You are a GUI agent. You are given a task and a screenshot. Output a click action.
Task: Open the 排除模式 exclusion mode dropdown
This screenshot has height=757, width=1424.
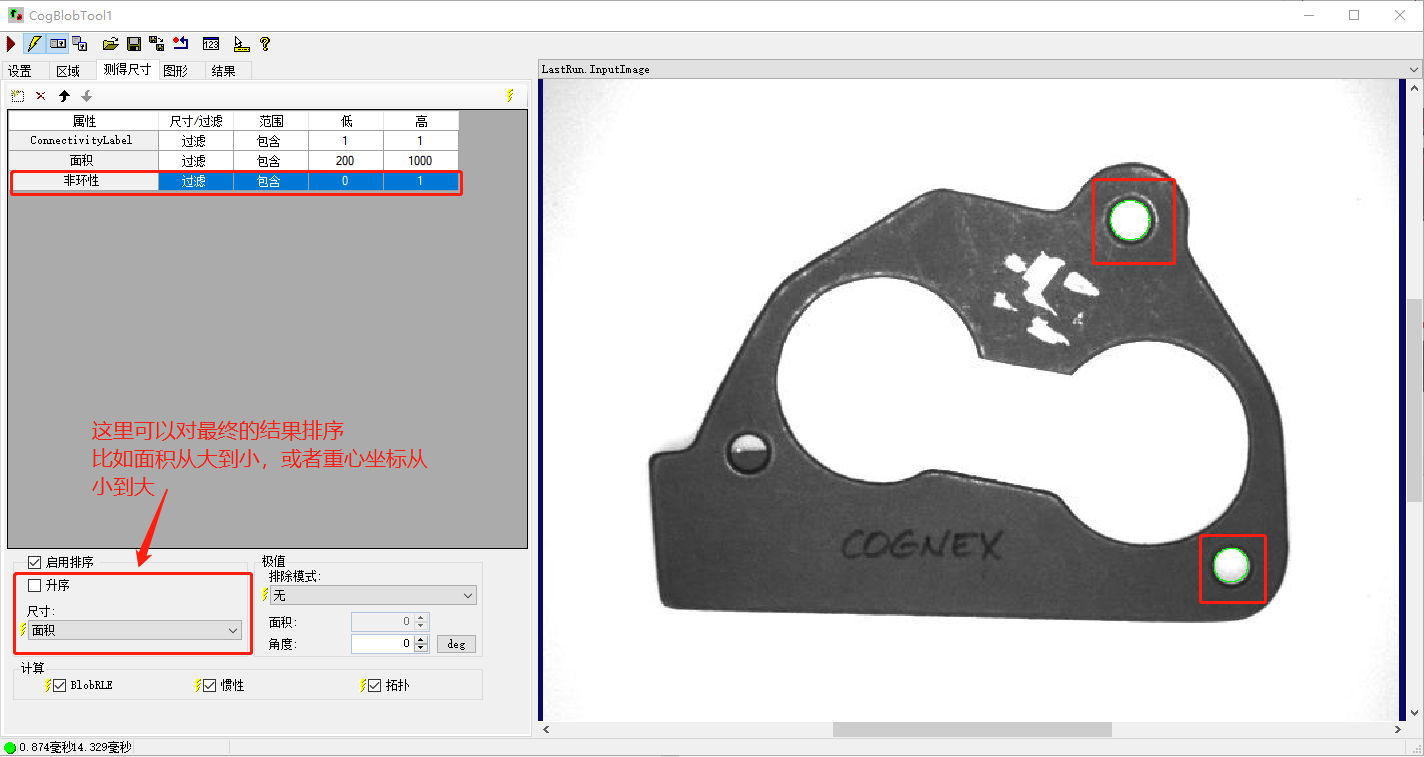pyautogui.click(x=468, y=595)
